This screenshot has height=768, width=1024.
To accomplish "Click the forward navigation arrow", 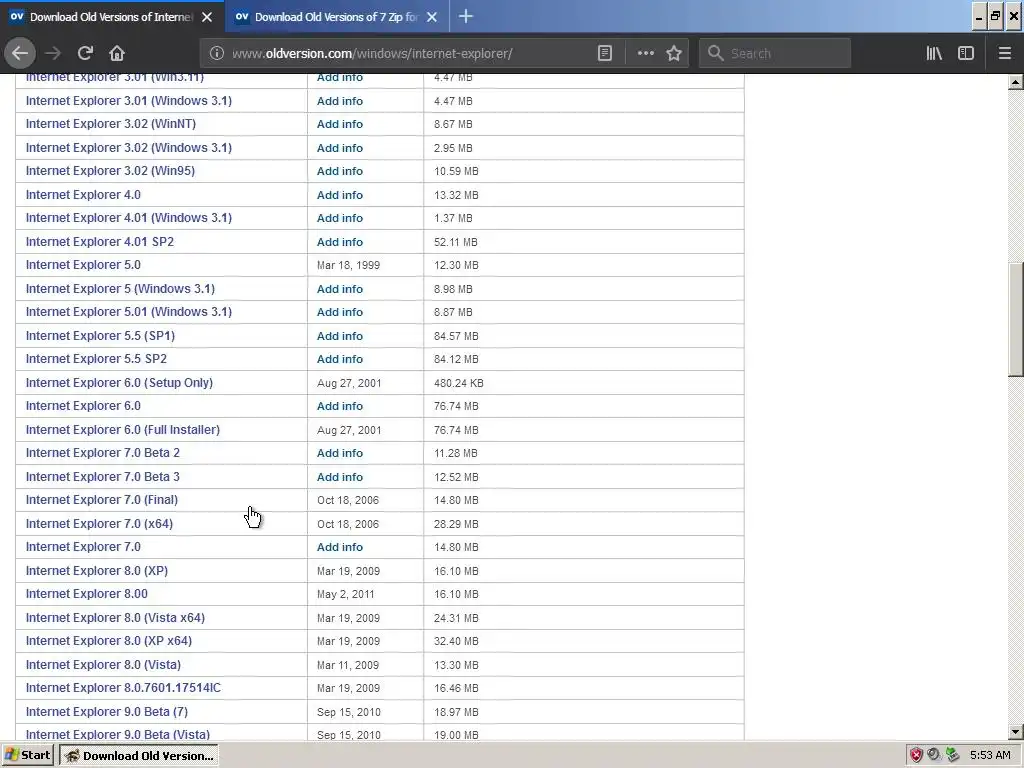I will pyautogui.click(x=53, y=53).
